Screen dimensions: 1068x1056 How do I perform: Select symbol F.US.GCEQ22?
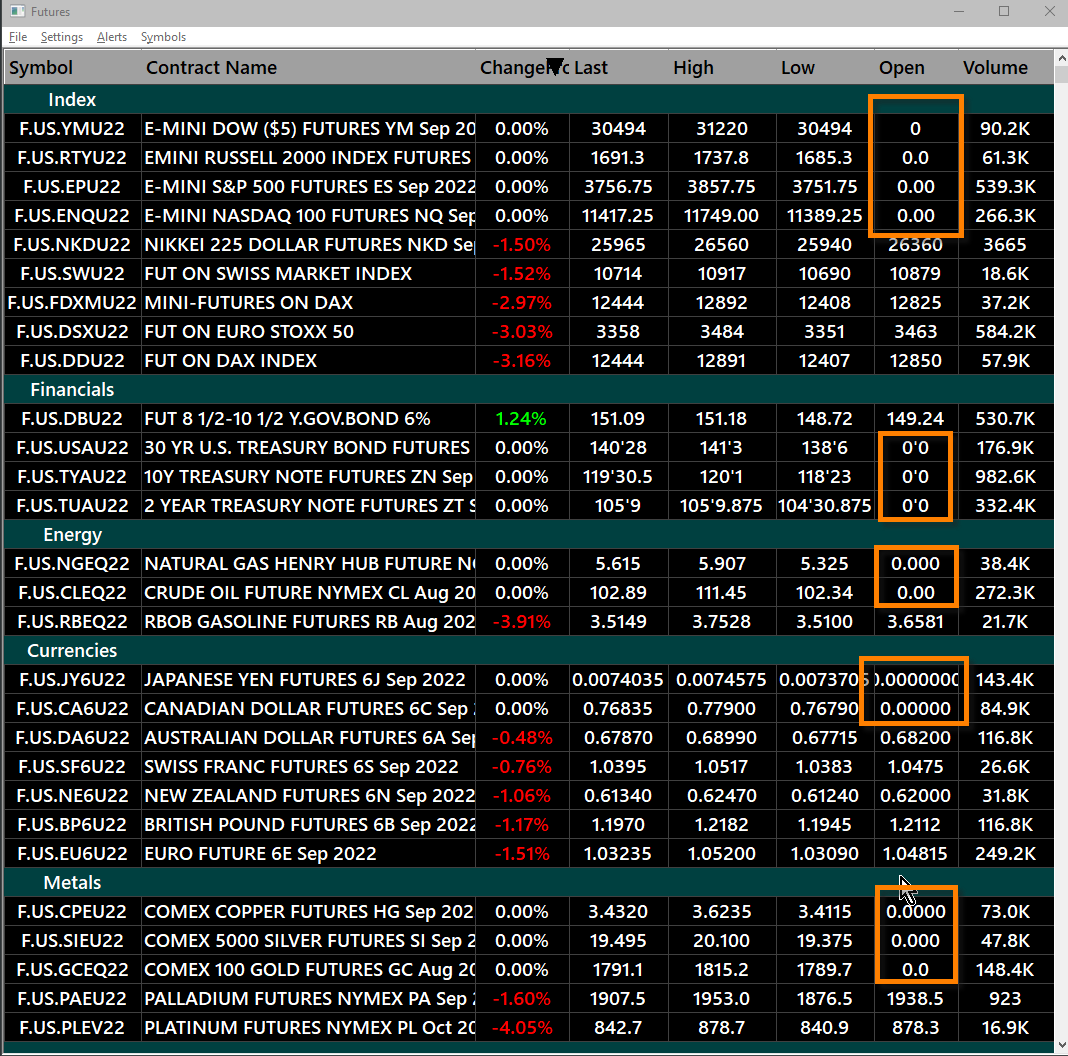tap(72, 969)
